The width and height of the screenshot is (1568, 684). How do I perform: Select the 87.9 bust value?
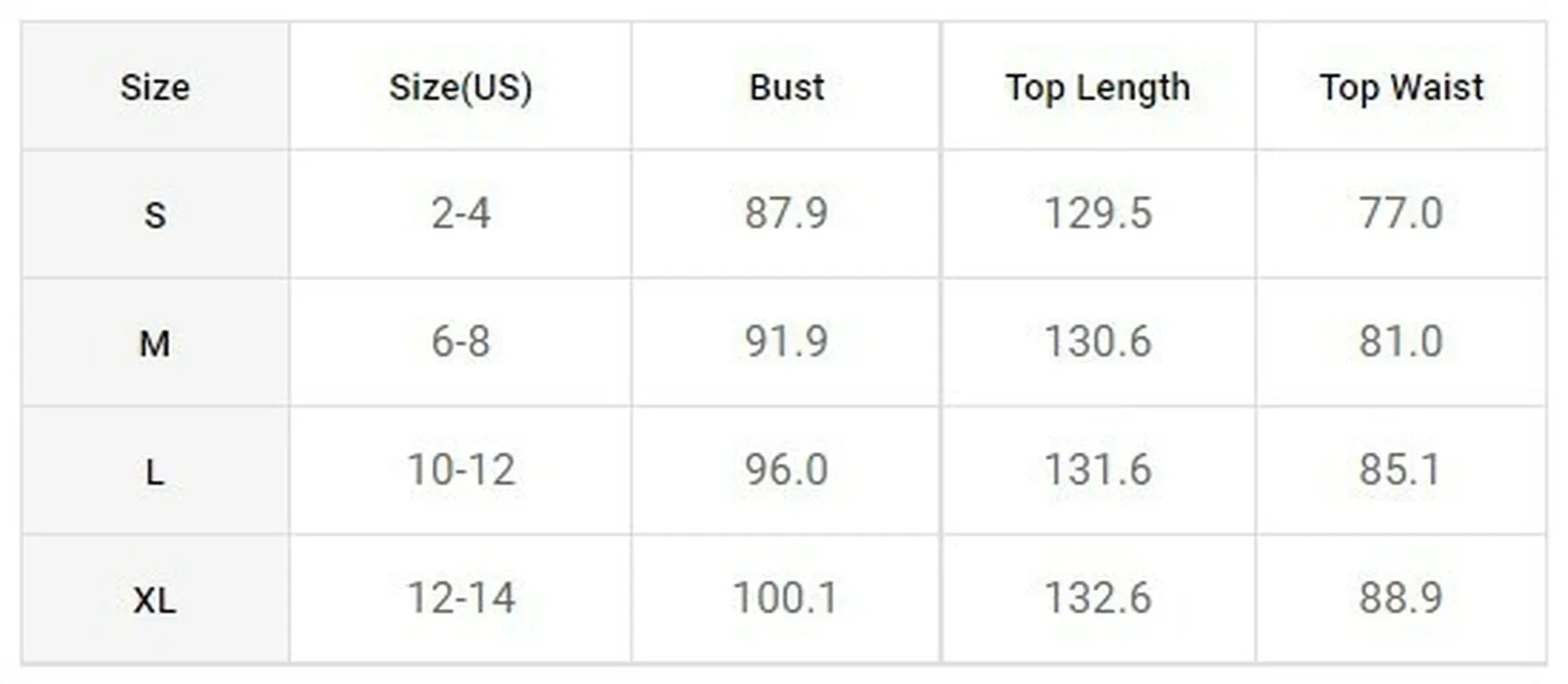(x=787, y=213)
